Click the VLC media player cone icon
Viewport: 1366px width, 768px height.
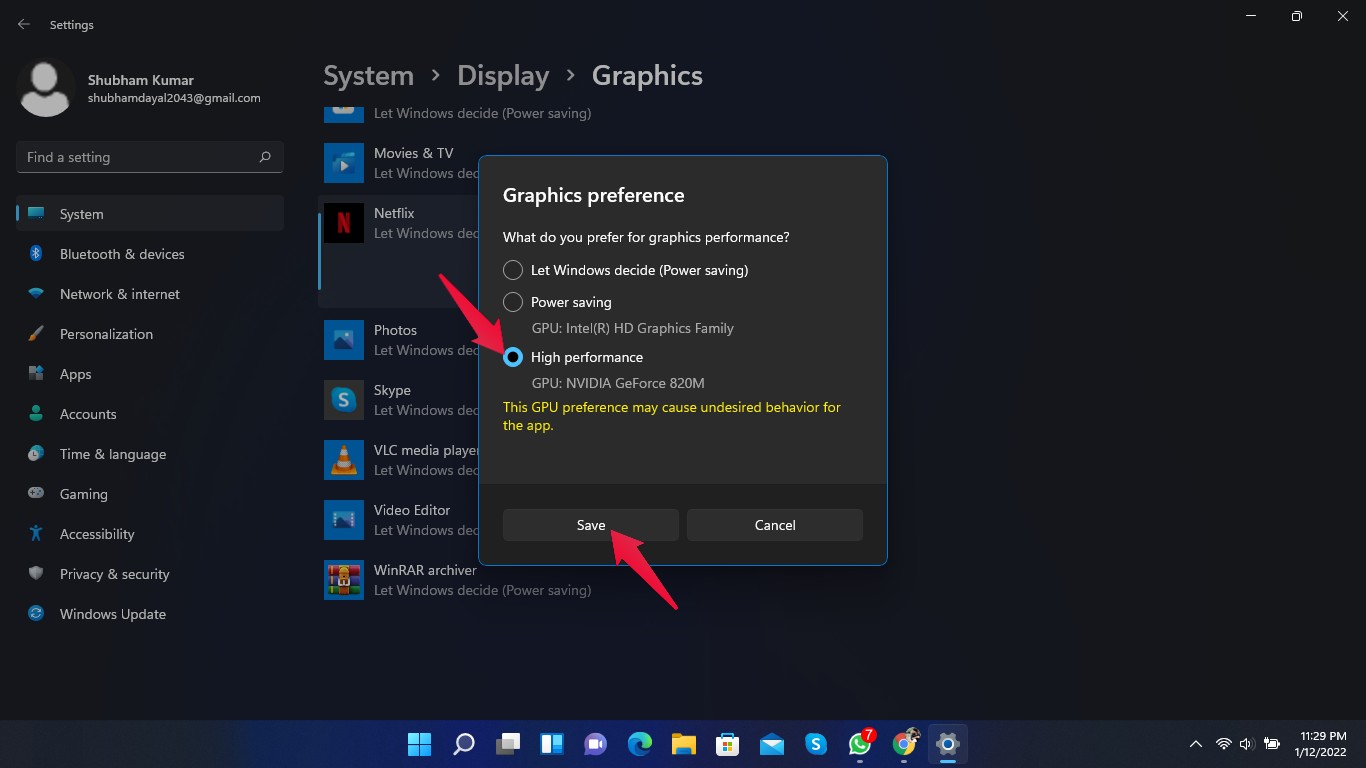[344, 460]
